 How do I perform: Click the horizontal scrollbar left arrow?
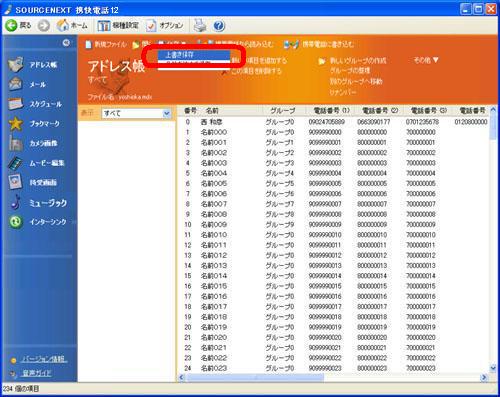click(181, 377)
